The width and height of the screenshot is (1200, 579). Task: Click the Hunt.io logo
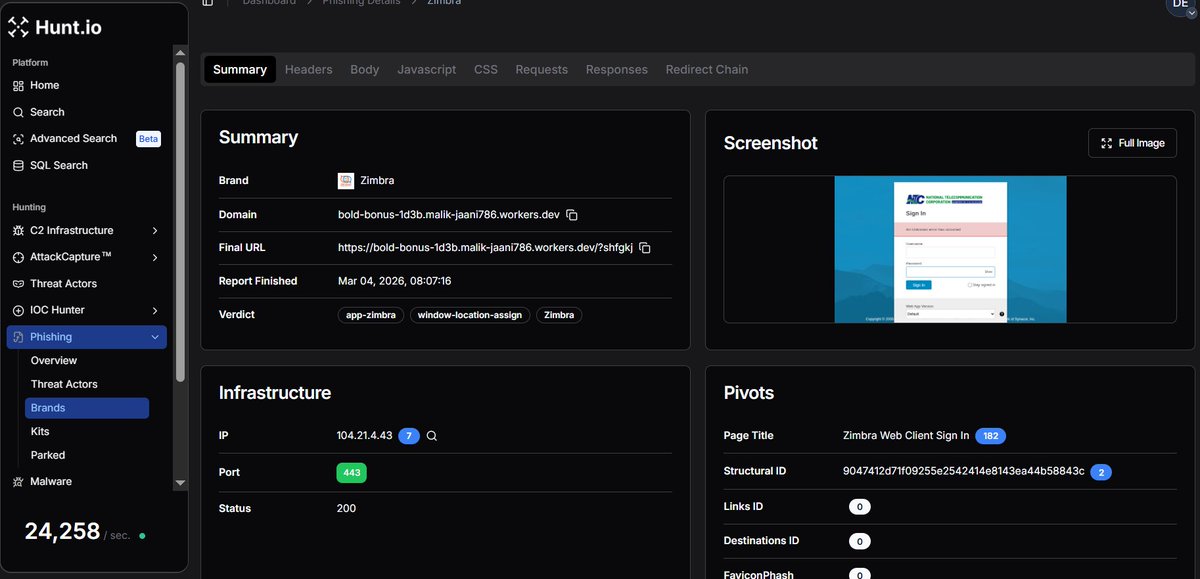(x=54, y=28)
